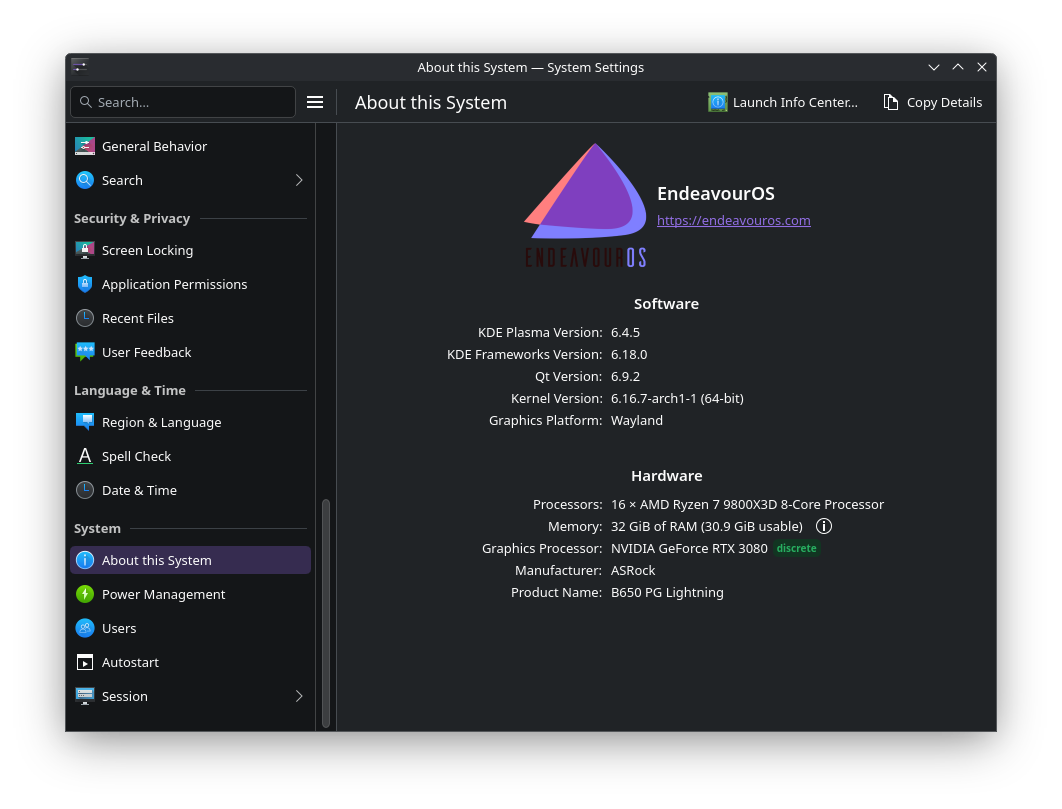Viewport: 1062px width, 809px height.
Task: Click the Power Management green bolt icon
Action: pyautogui.click(x=85, y=594)
